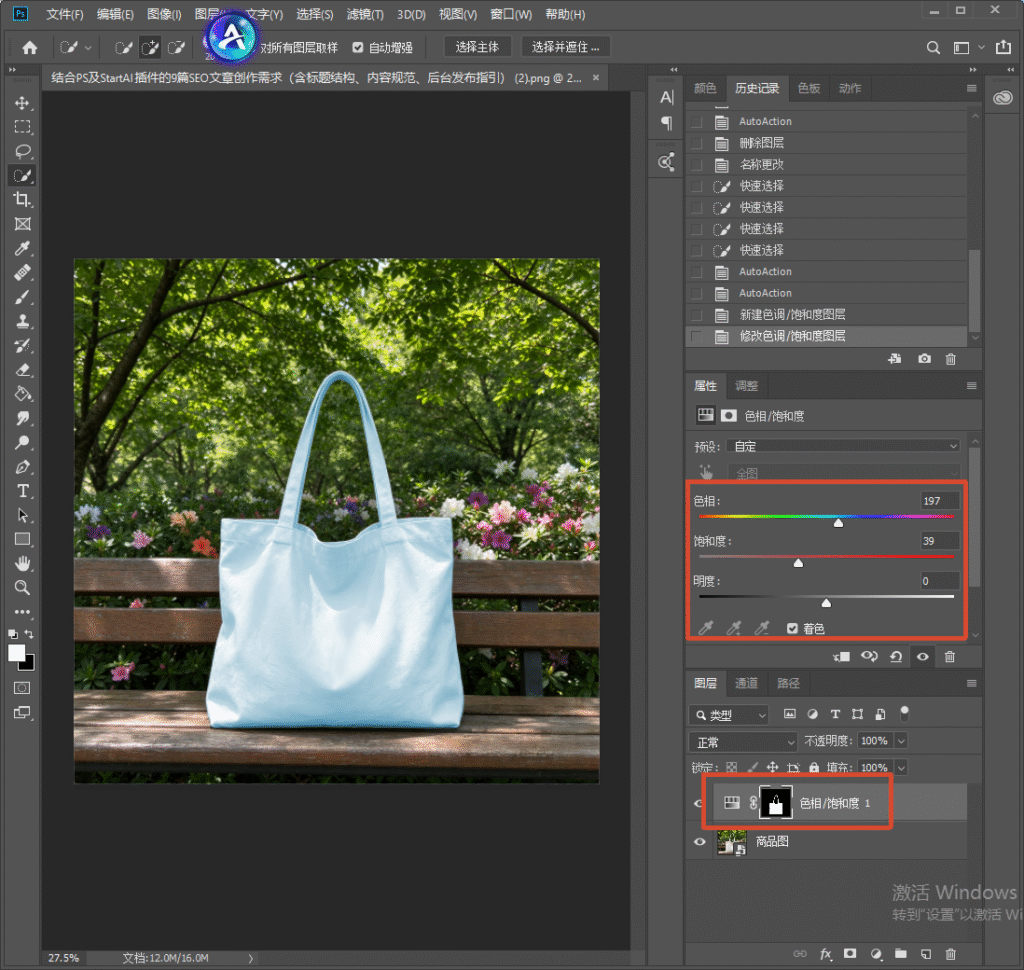Select the 色相/饱和度 1 layer mask thumbnail
Image resolution: width=1024 pixels, height=970 pixels.
776,803
